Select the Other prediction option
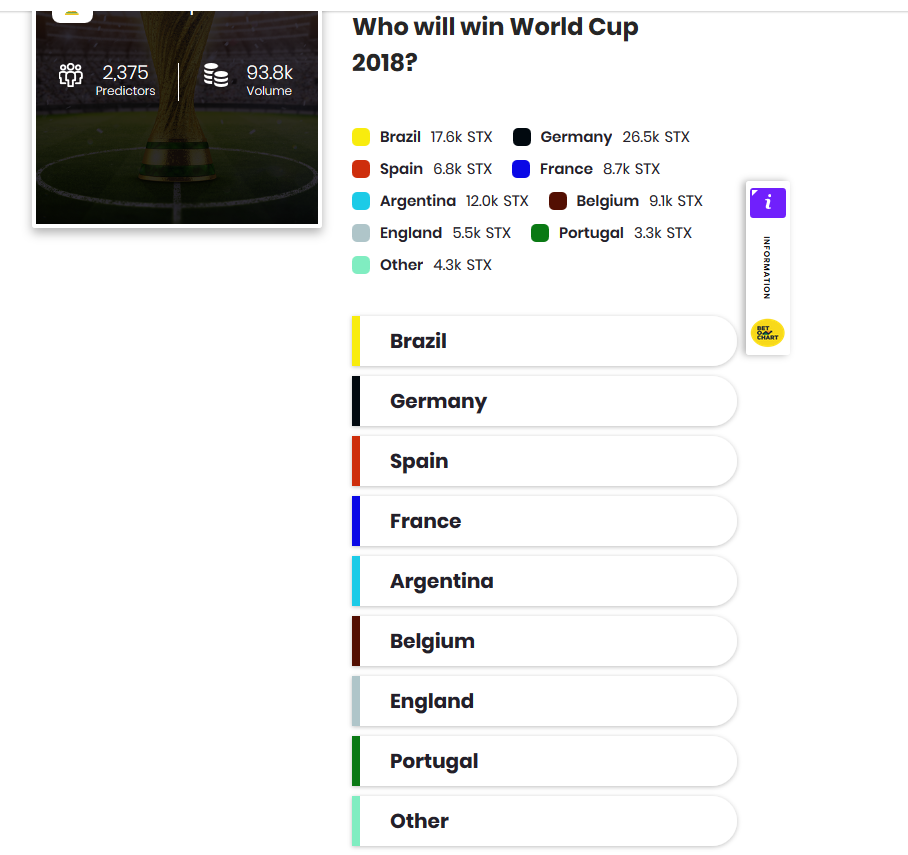This screenshot has height=855, width=908. coord(545,821)
